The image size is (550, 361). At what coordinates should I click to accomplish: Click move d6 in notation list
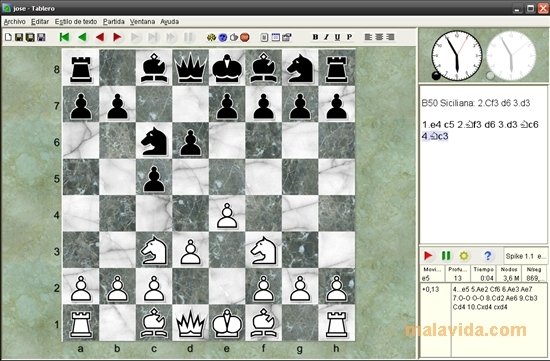[490, 125]
